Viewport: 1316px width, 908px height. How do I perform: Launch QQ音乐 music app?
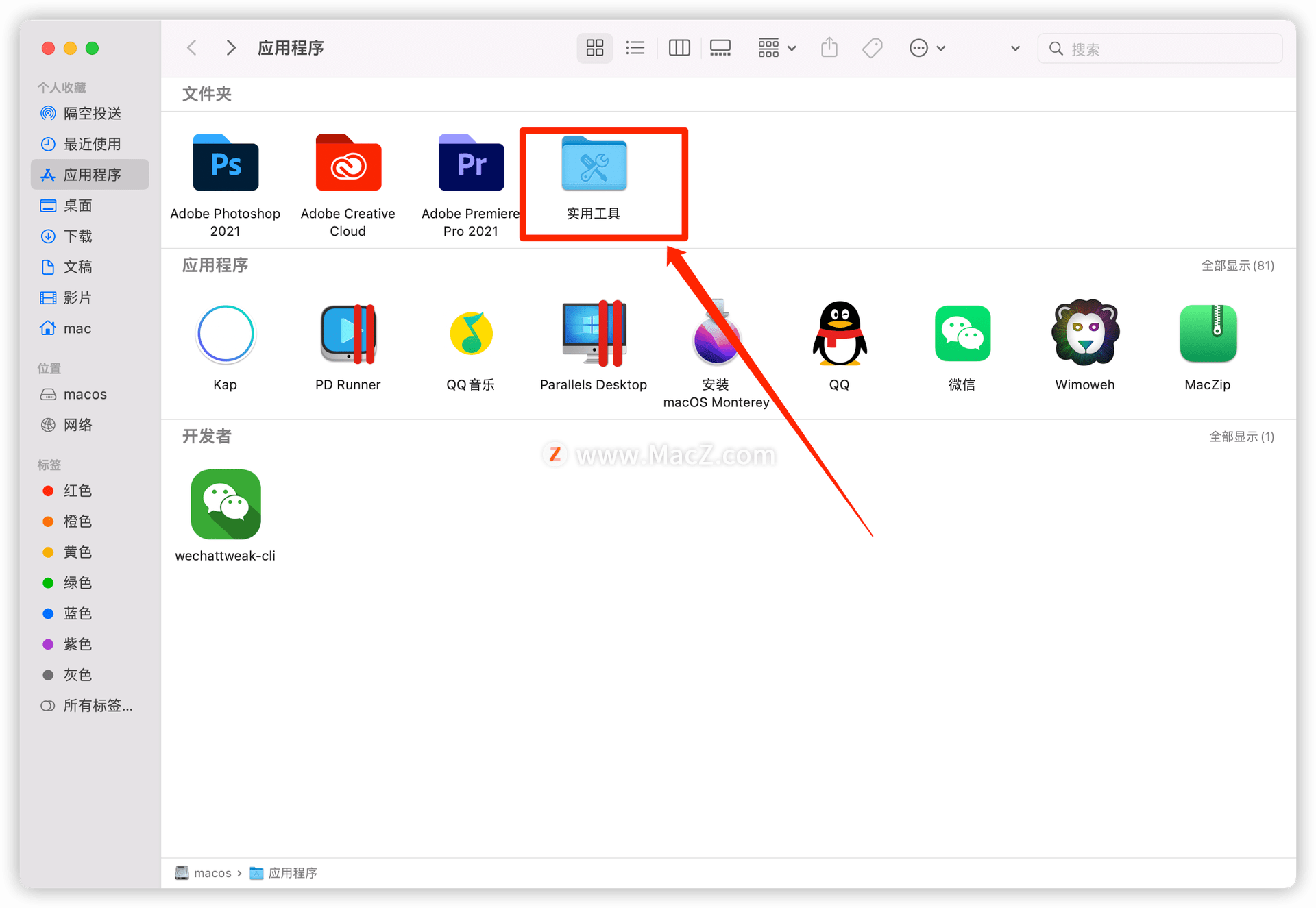click(x=471, y=334)
